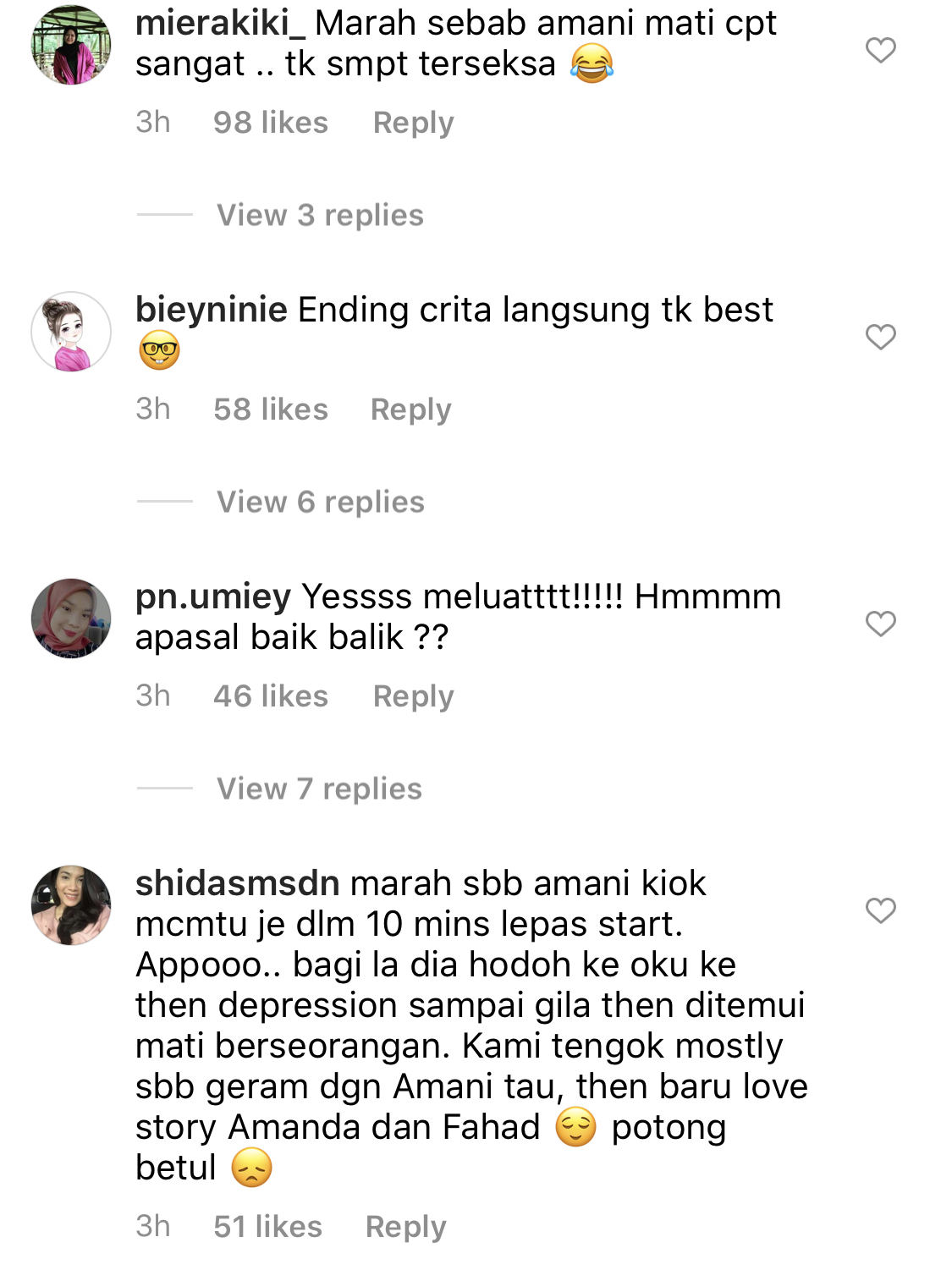Expand View 7 replies
Viewport: 952px width, 1281px height.
(319, 789)
